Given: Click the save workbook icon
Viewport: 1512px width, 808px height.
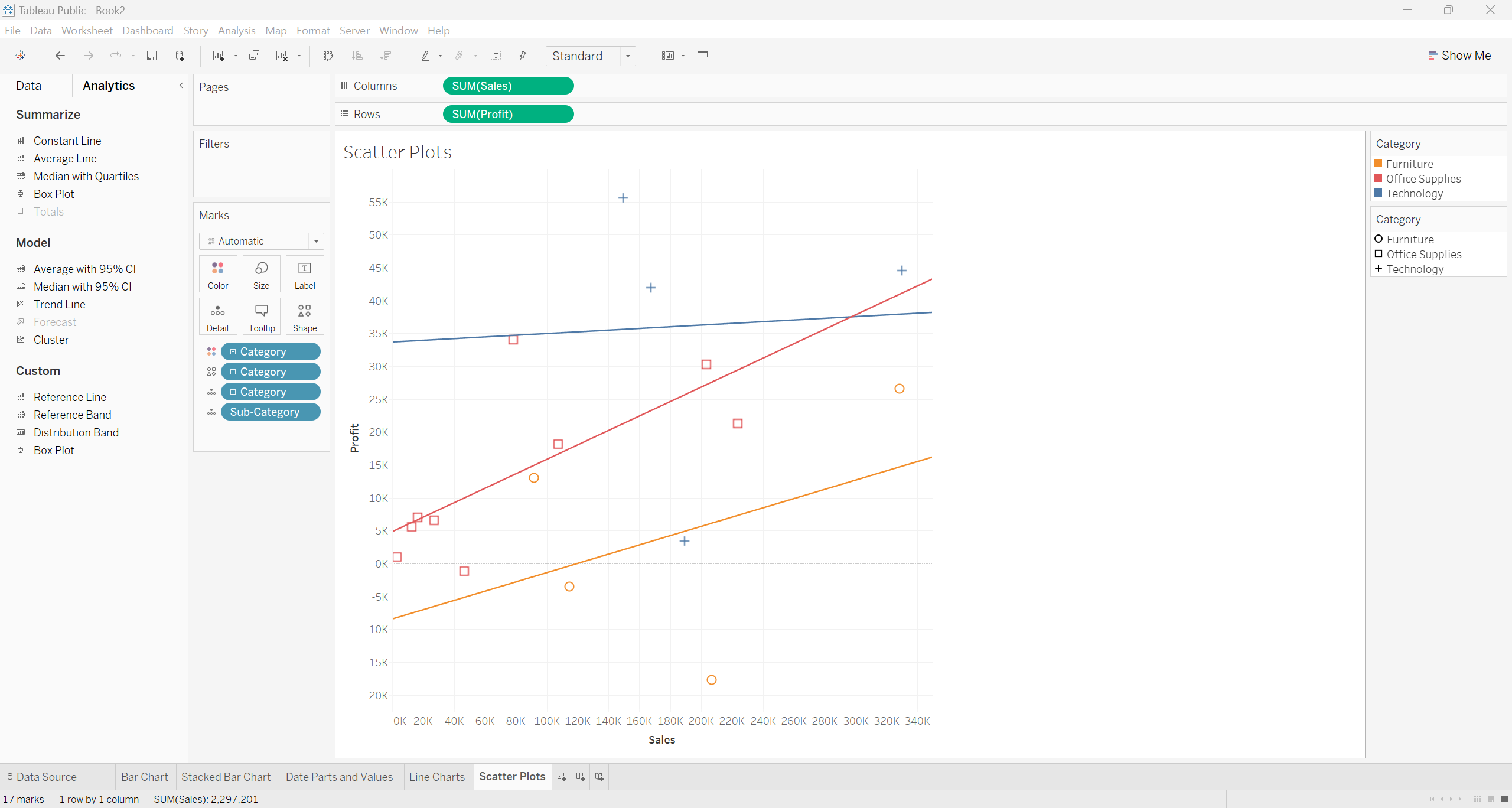Looking at the screenshot, I should 152,56.
